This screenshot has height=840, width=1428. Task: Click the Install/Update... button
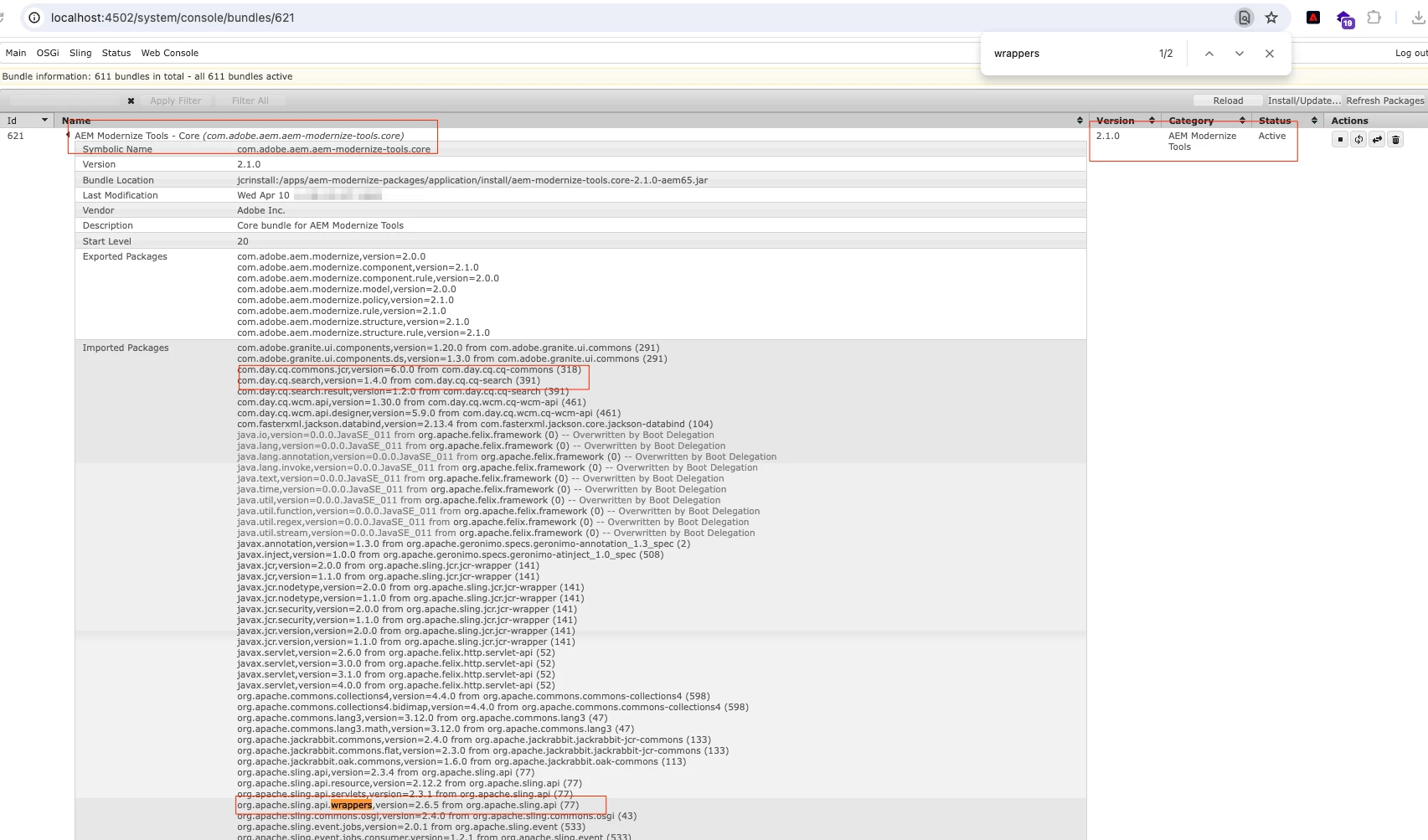1304,100
